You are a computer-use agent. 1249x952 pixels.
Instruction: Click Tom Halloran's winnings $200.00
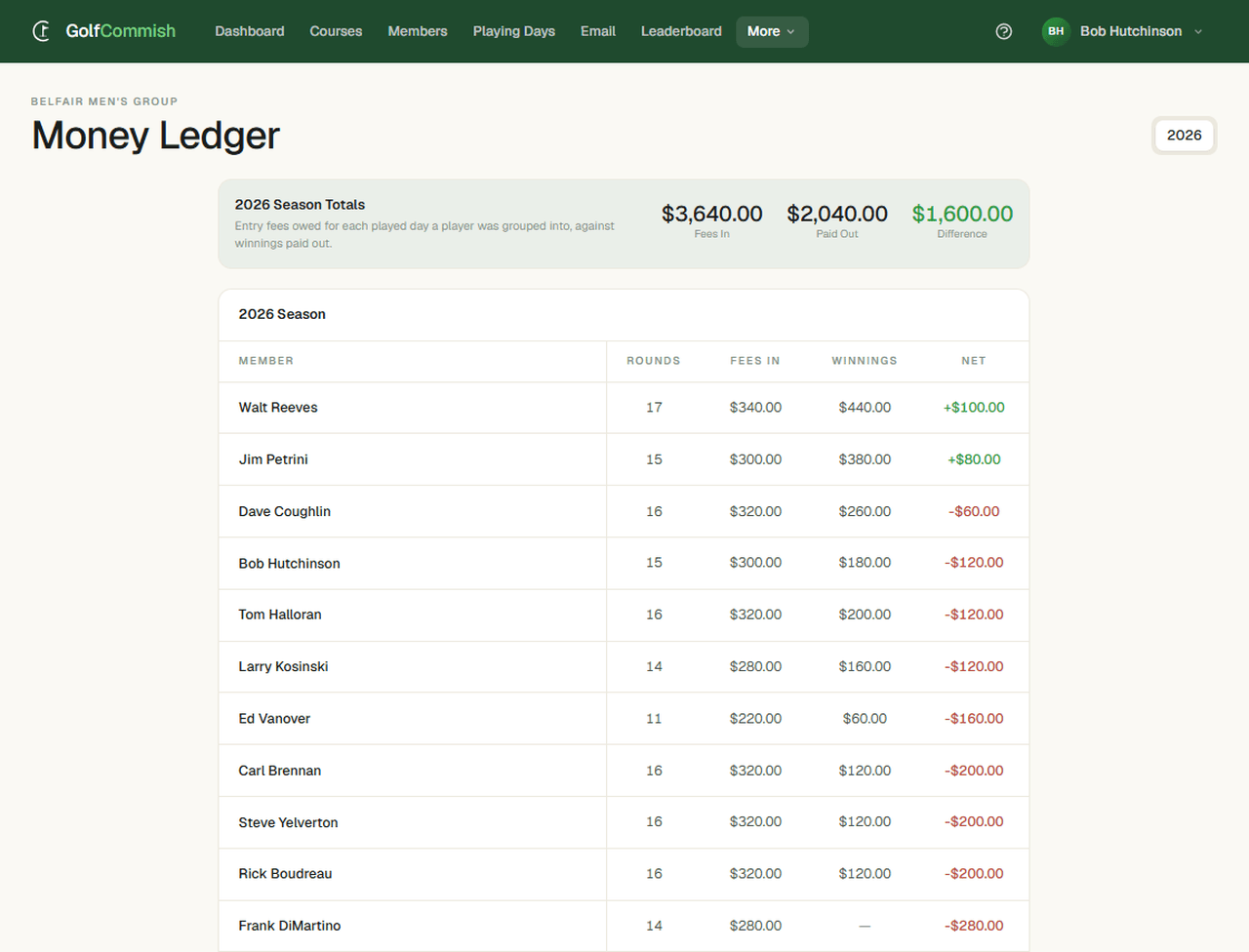865,615
